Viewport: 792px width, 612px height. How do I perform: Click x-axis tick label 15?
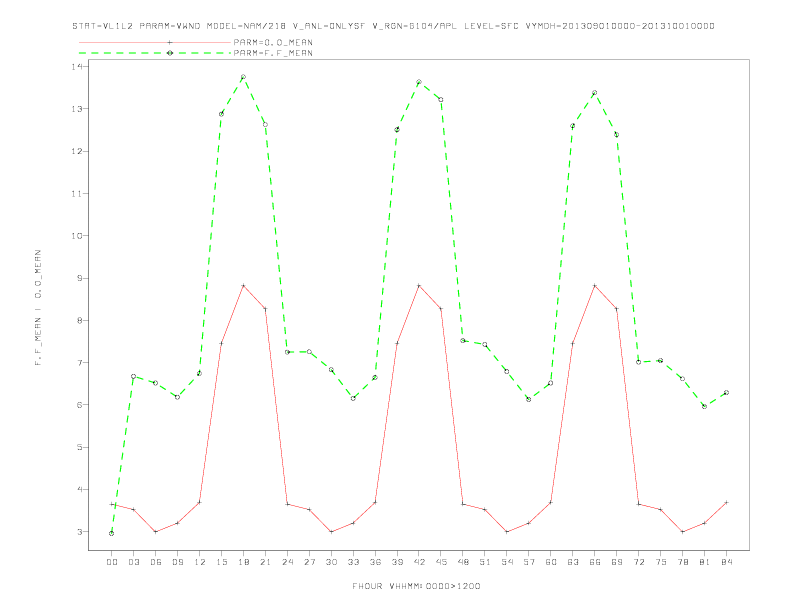(x=221, y=562)
